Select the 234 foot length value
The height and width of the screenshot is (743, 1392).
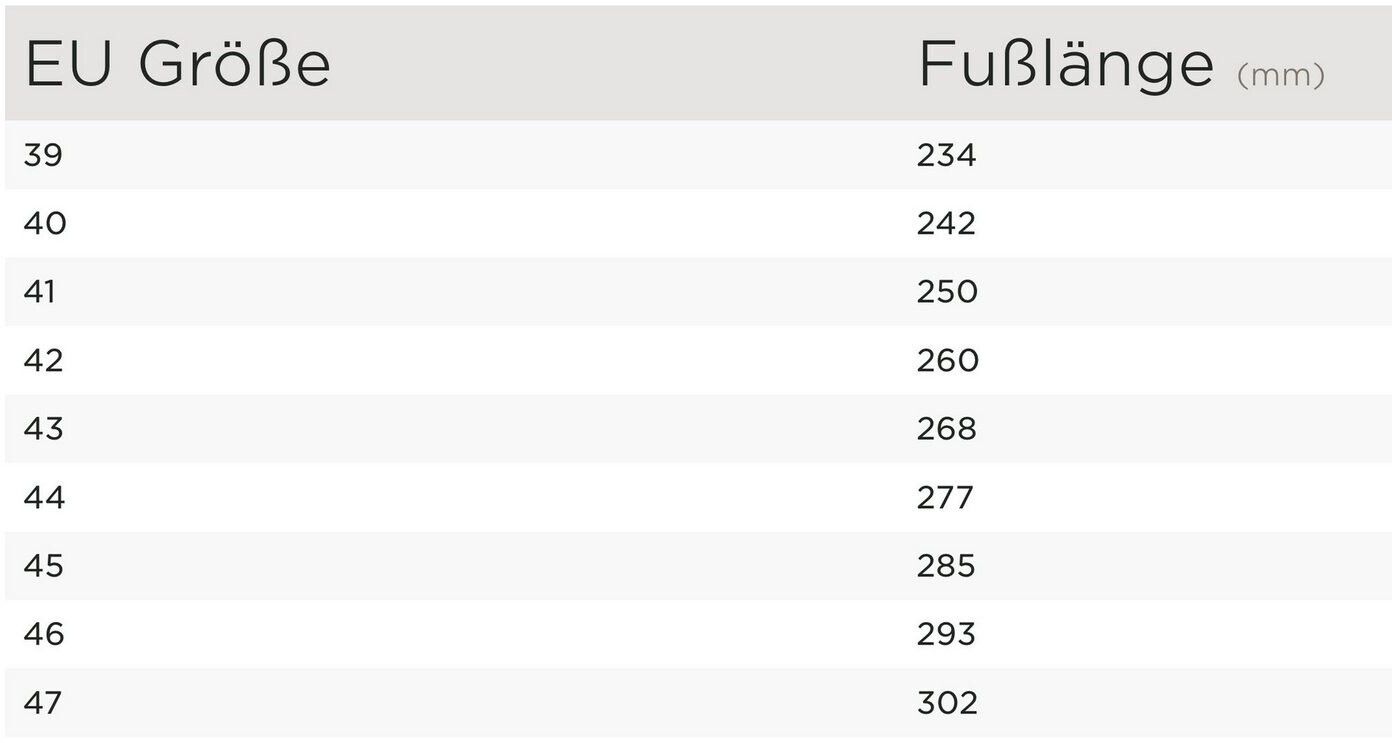coord(946,155)
